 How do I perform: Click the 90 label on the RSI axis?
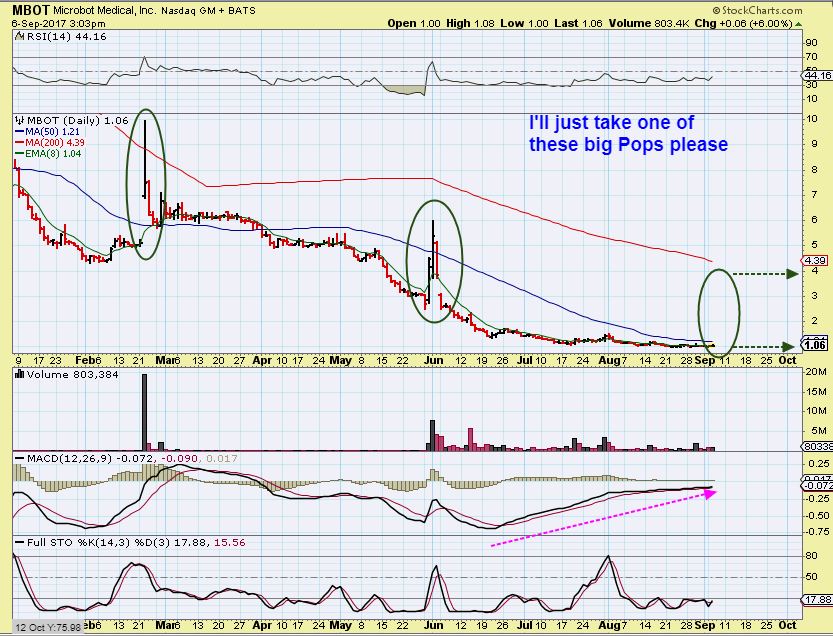[x=811, y=43]
